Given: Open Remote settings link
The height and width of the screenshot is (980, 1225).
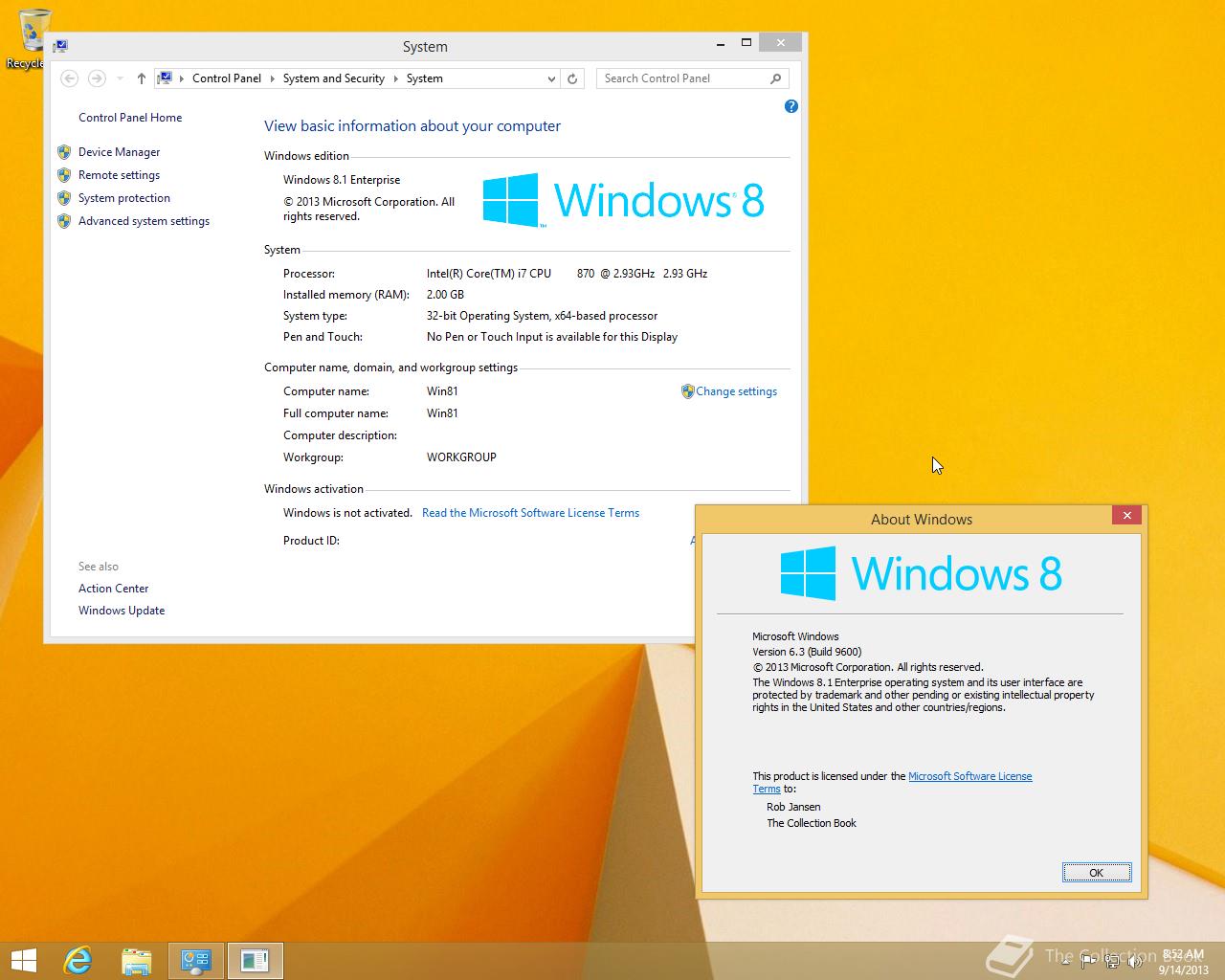Looking at the screenshot, I should point(119,175).
